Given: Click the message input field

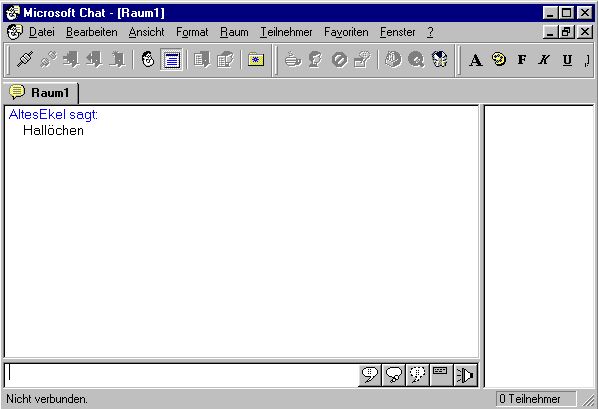Looking at the screenshot, I should pyautogui.click(x=182, y=375).
